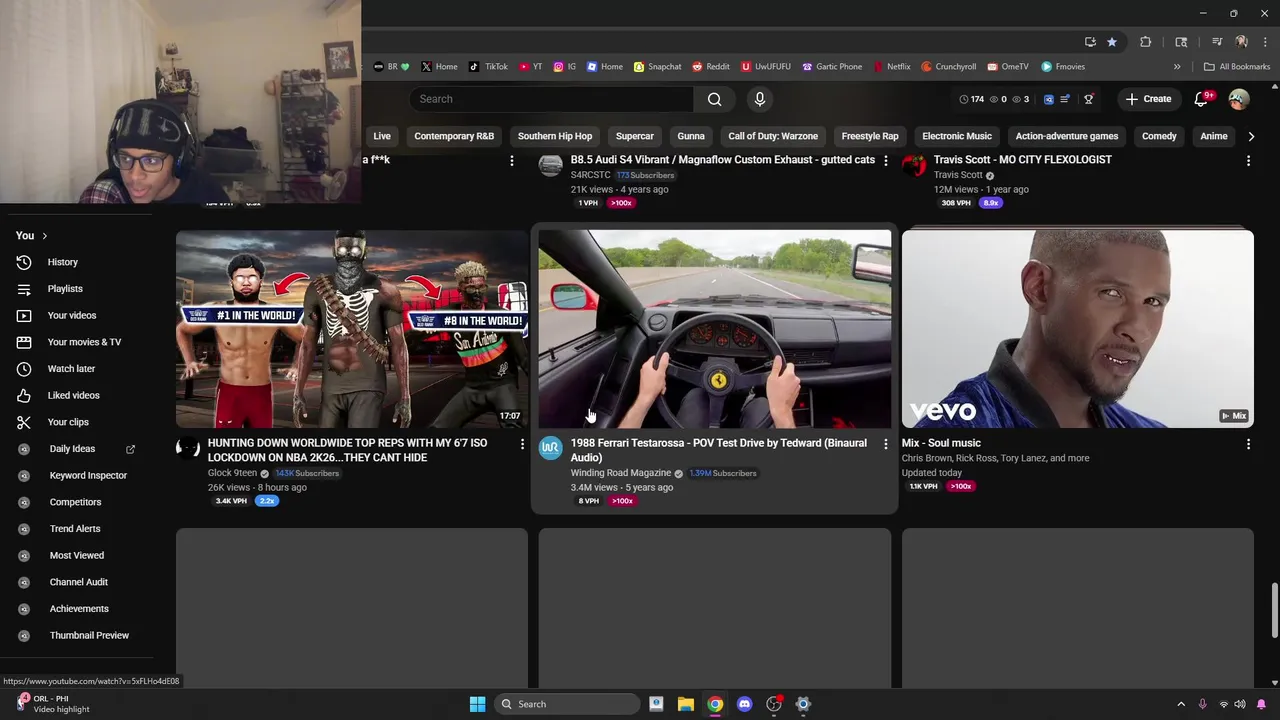Image resolution: width=1280 pixels, height=720 pixels.
Task: Click the trophy icon in extension toolbar
Action: pyautogui.click(x=1089, y=99)
